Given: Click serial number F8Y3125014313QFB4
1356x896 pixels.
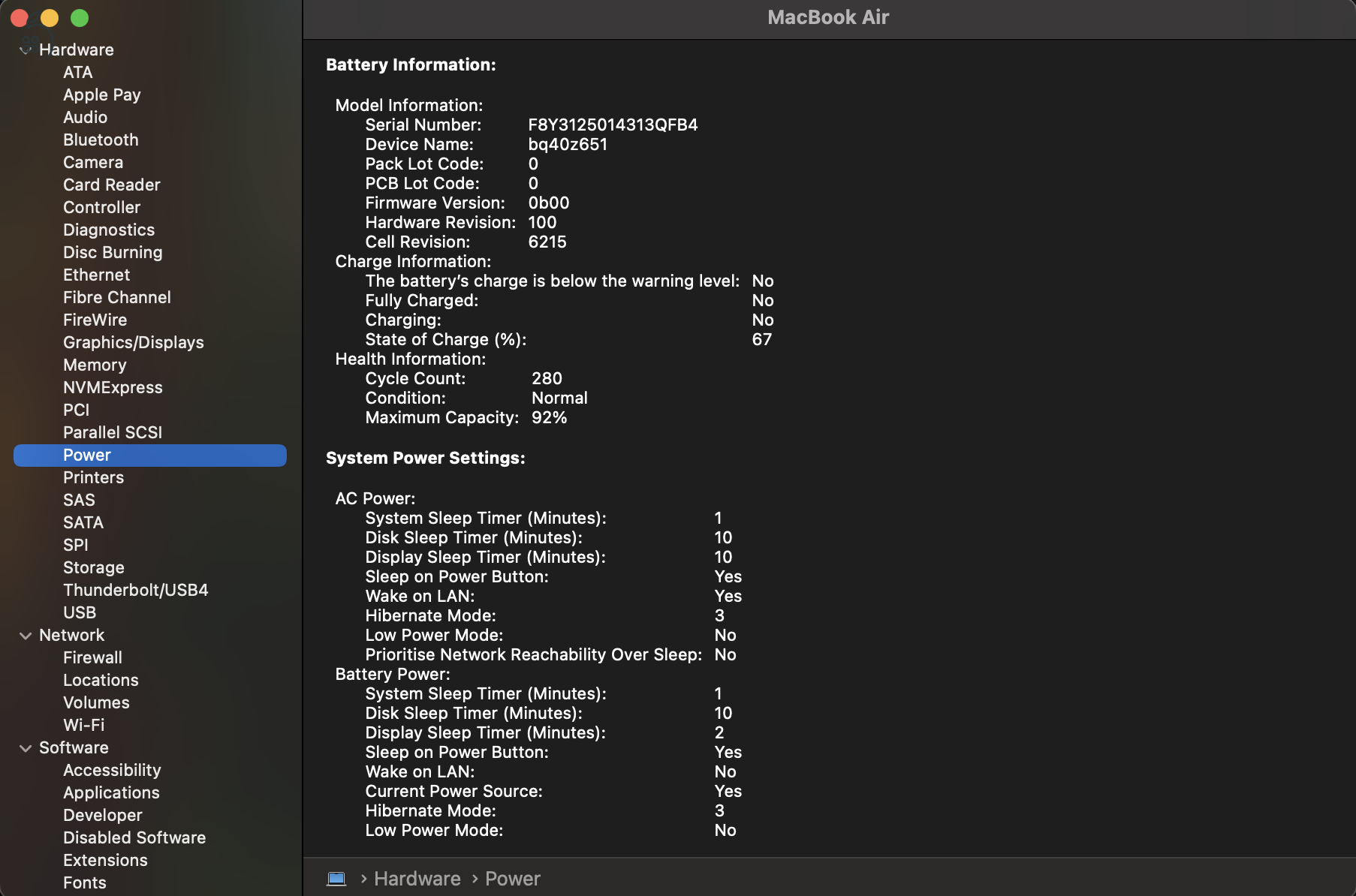Looking at the screenshot, I should click(x=613, y=125).
